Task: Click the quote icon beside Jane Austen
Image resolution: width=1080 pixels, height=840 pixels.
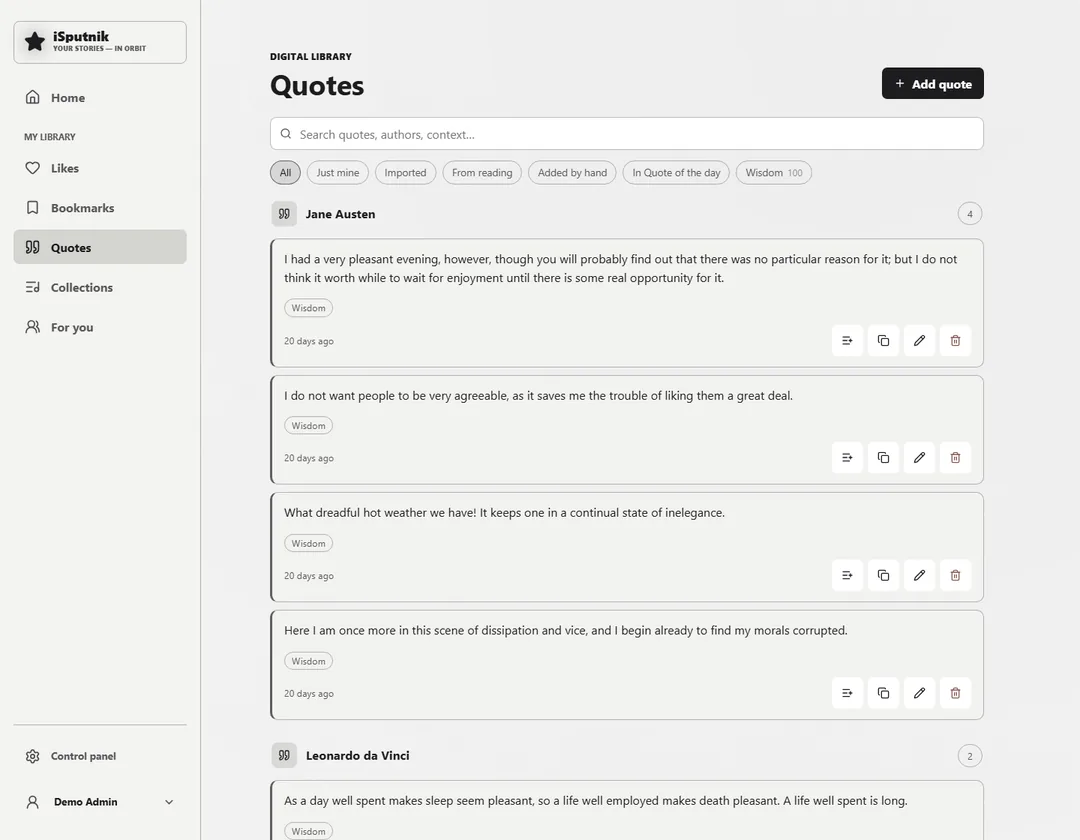Action: click(x=284, y=214)
